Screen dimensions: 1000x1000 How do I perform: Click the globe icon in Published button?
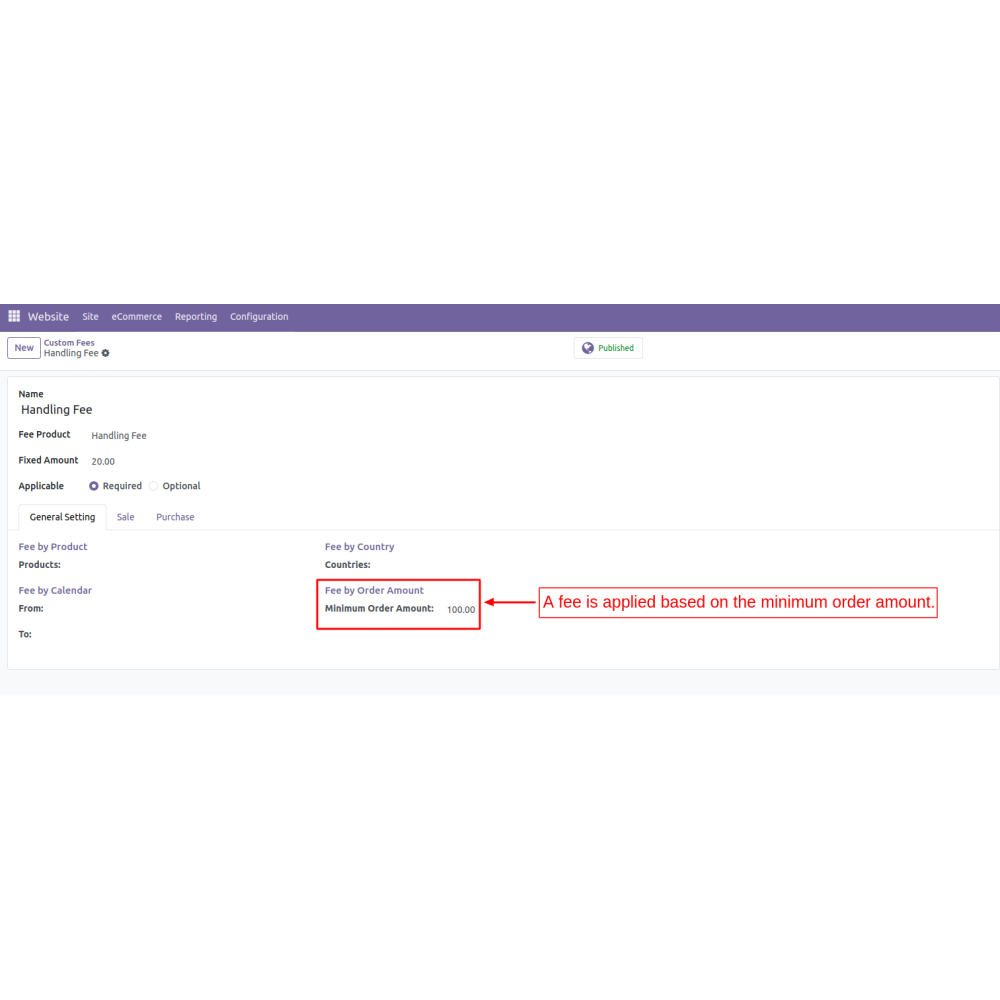point(588,348)
